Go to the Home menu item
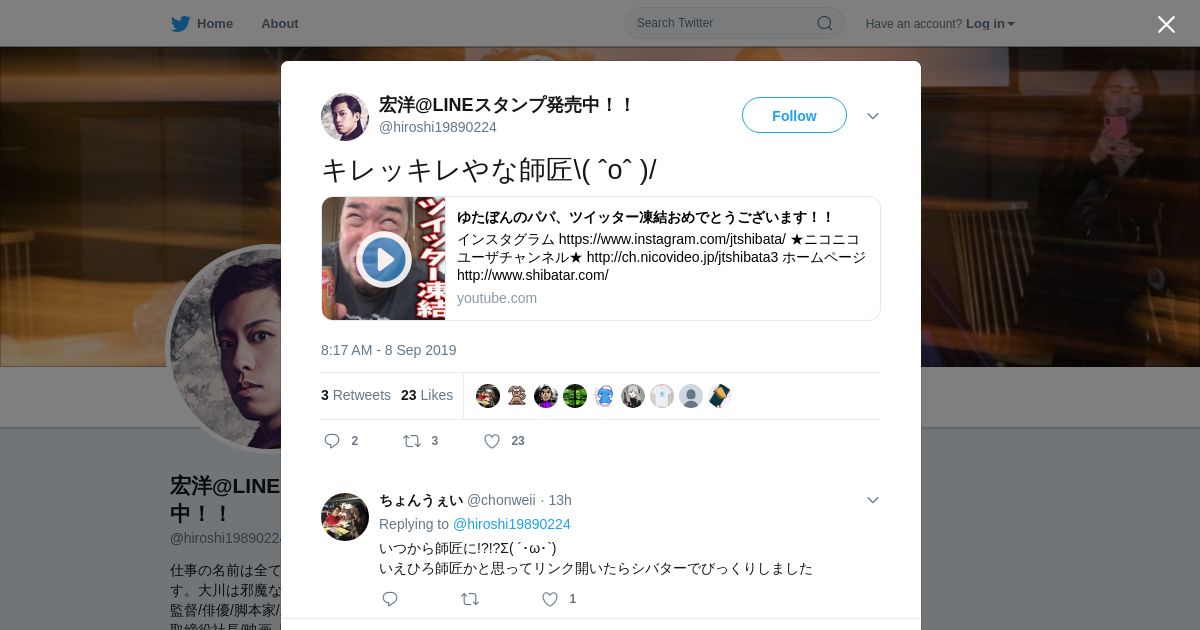This screenshot has height=630, width=1200. pos(215,23)
